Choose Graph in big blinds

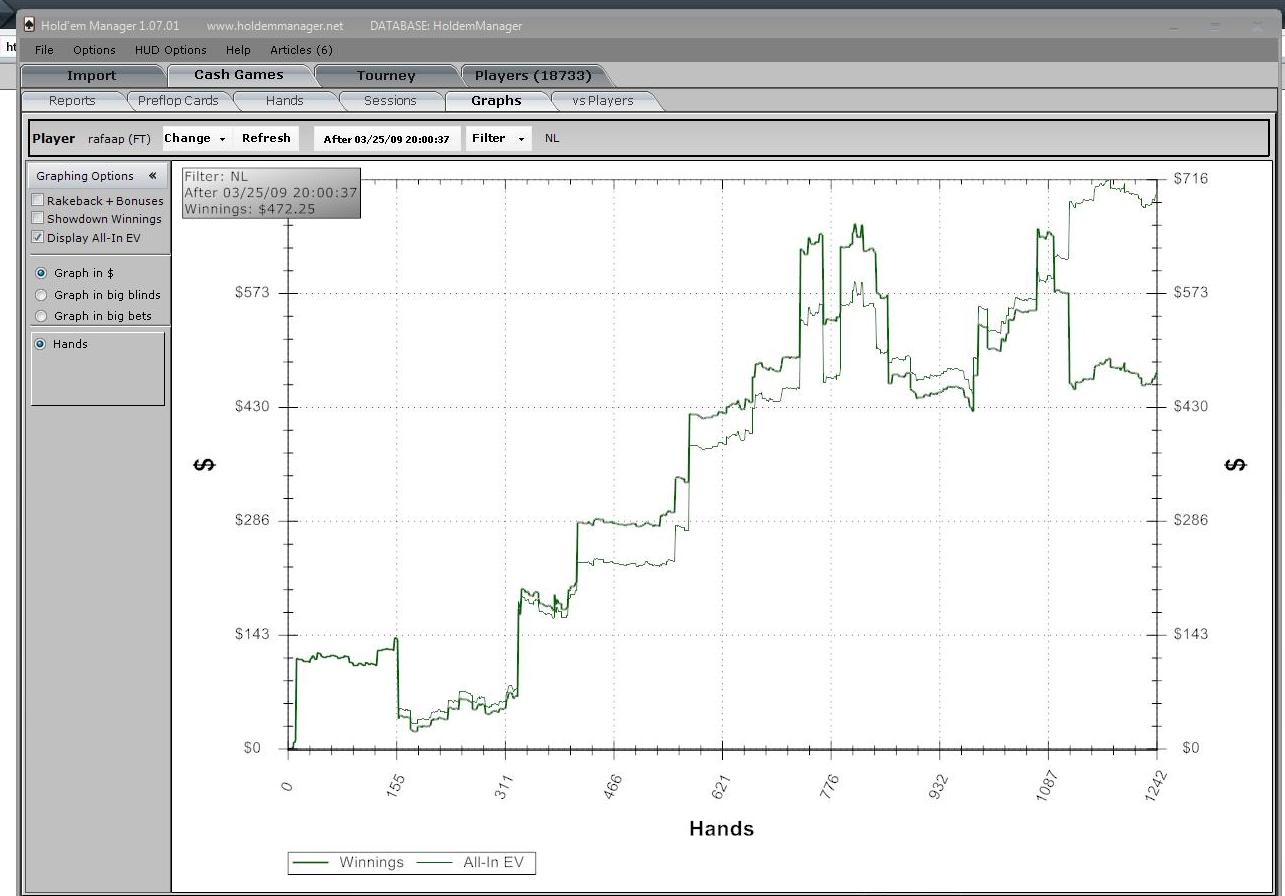pos(41,295)
